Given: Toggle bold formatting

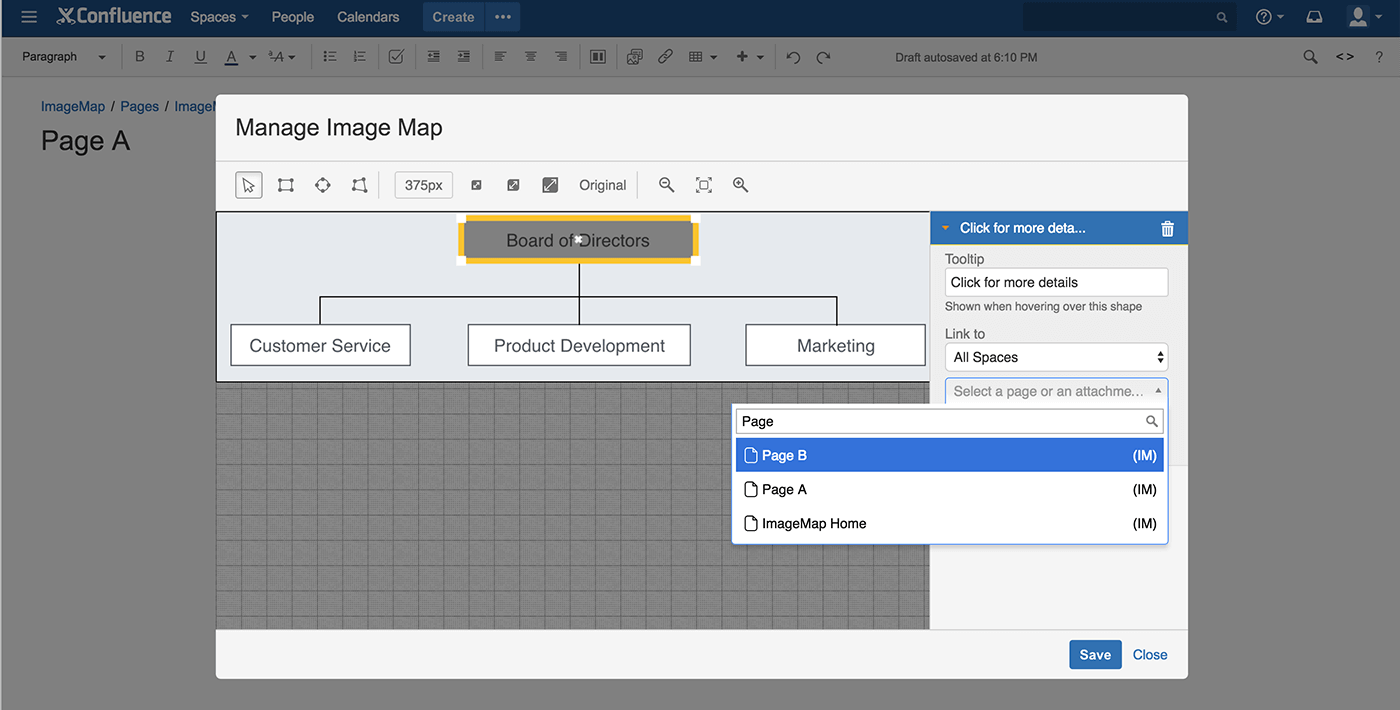Looking at the screenshot, I should (x=139, y=56).
